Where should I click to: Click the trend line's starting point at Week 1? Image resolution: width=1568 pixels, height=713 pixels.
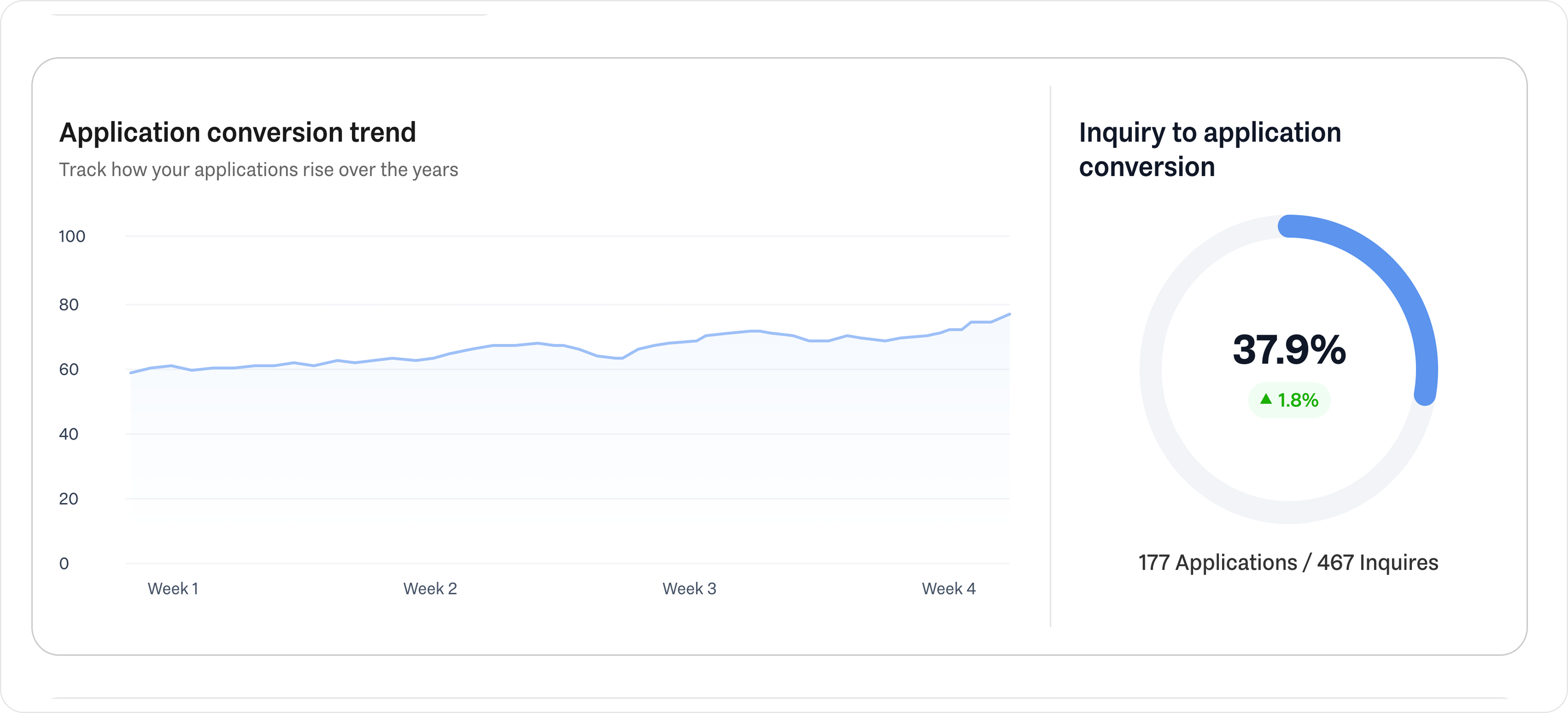pyautogui.click(x=132, y=372)
